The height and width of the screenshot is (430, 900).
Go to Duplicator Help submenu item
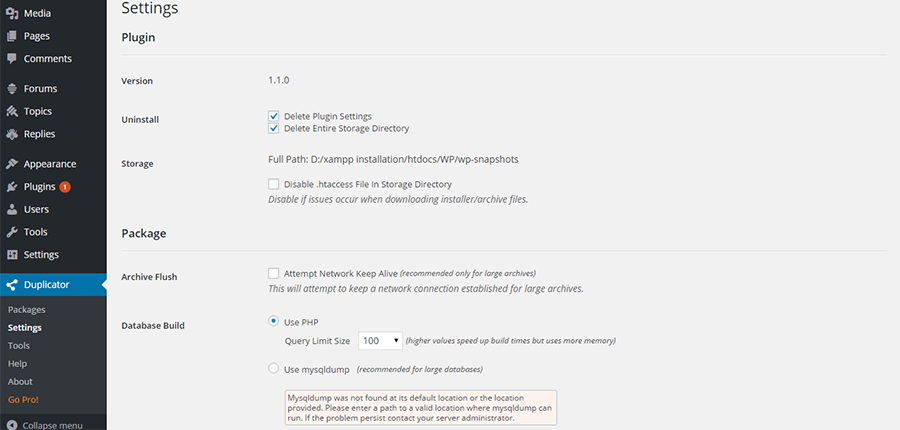(x=17, y=363)
